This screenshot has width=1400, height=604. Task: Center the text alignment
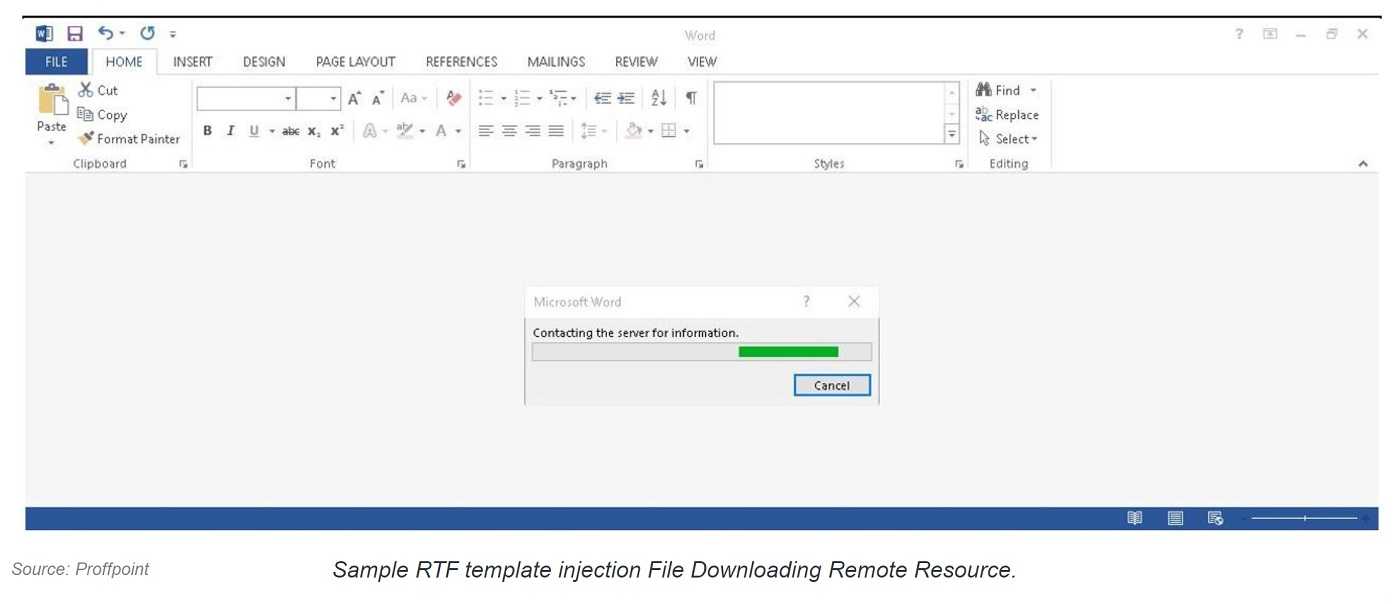click(x=510, y=131)
